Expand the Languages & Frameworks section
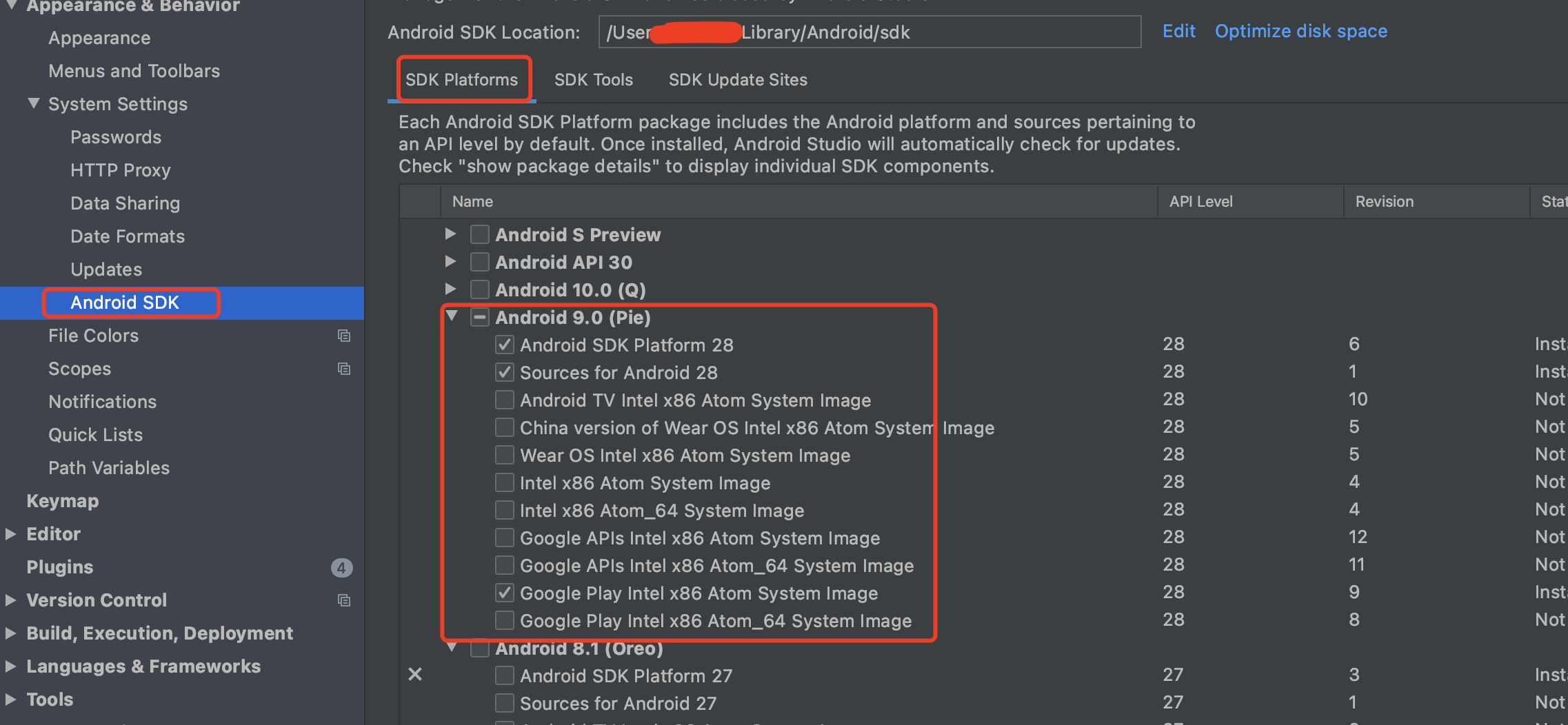This screenshot has height=725, width=1568. pyautogui.click(x=10, y=666)
